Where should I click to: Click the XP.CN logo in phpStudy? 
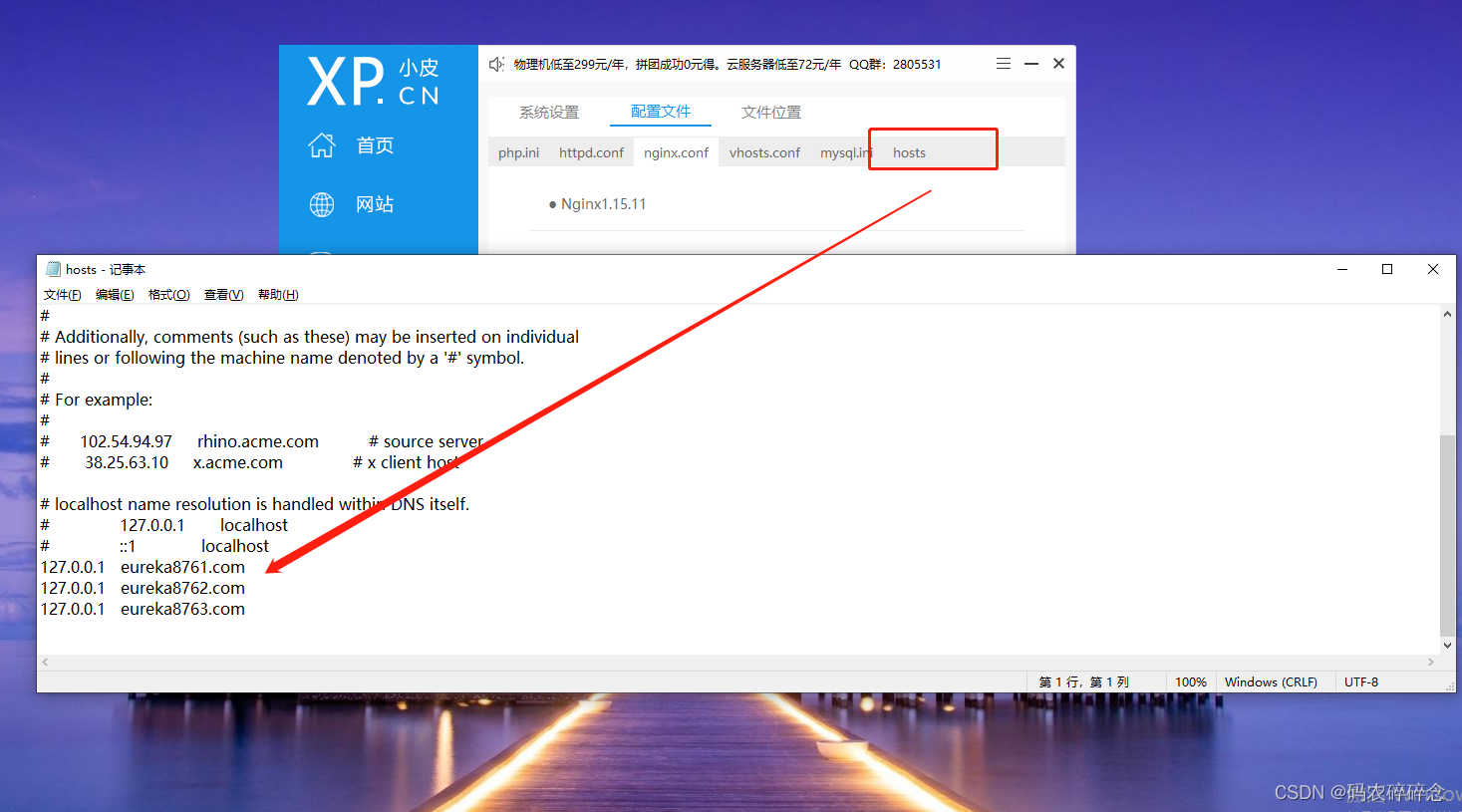[x=374, y=81]
